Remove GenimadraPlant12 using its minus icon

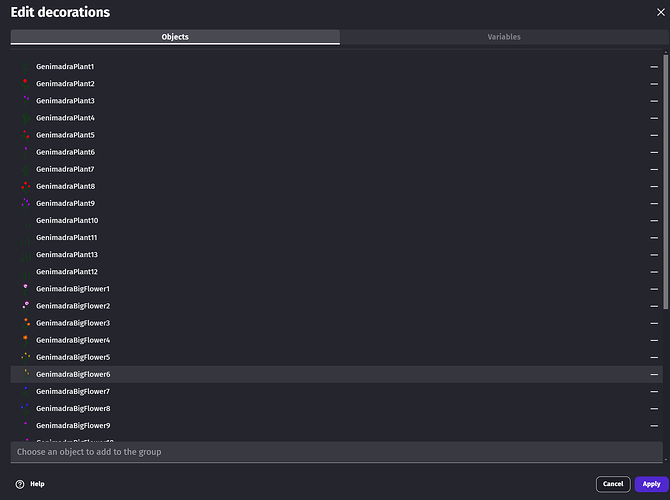pos(654,272)
